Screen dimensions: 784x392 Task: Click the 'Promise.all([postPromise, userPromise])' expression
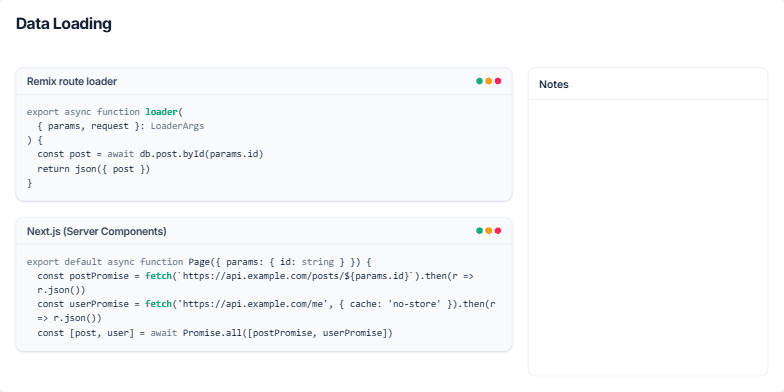coord(288,332)
